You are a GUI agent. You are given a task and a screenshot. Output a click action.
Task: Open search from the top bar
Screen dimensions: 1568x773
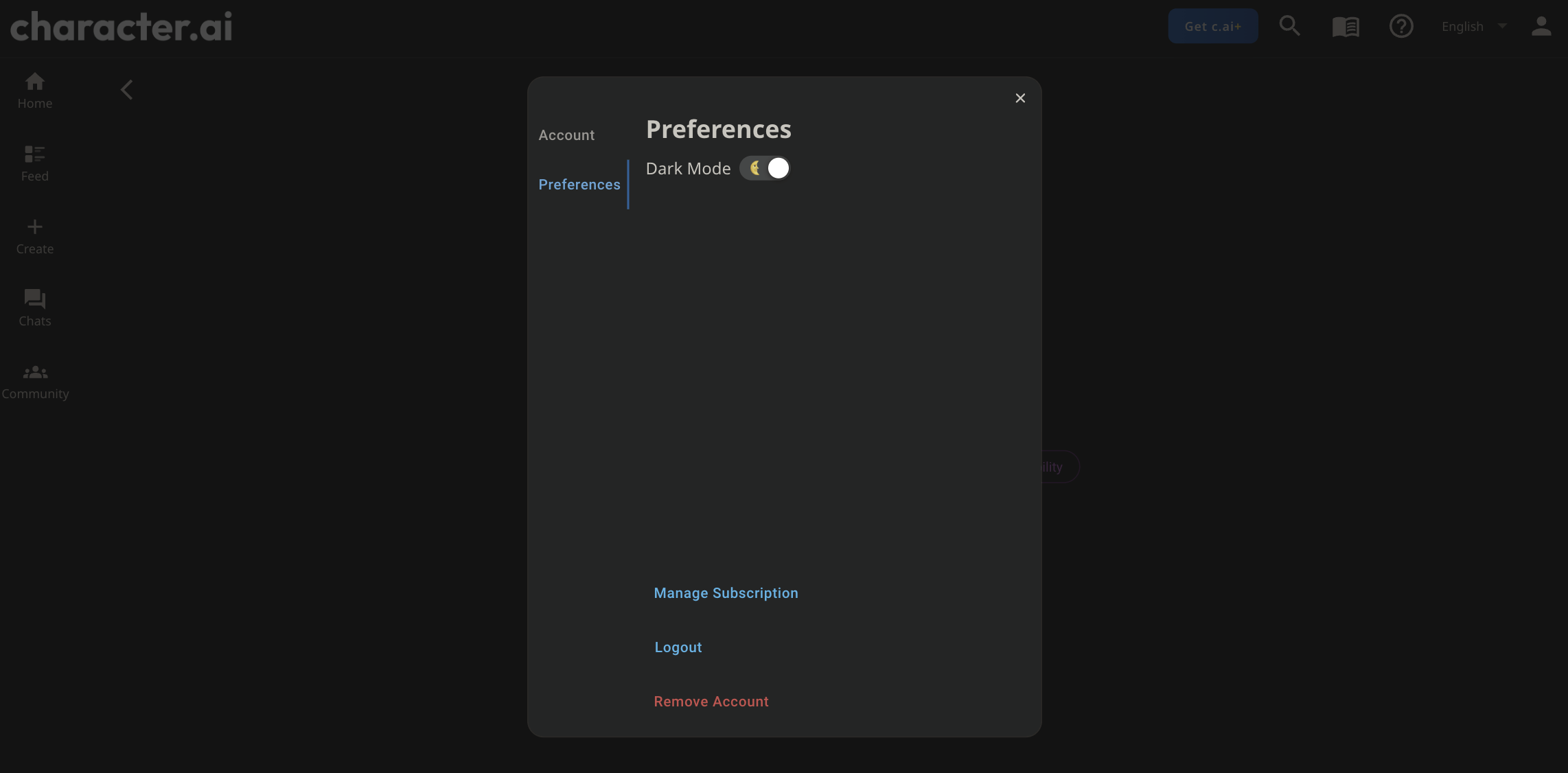(x=1289, y=26)
